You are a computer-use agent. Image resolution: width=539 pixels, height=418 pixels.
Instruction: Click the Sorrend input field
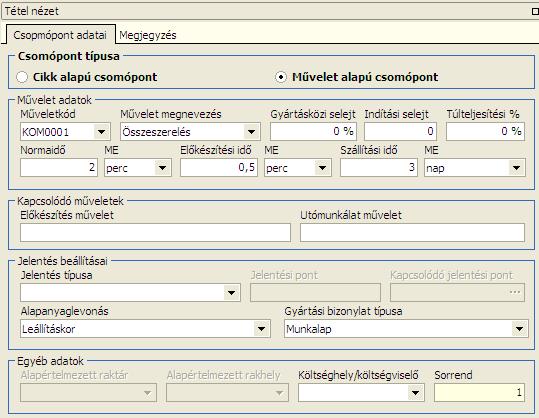coord(480,393)
